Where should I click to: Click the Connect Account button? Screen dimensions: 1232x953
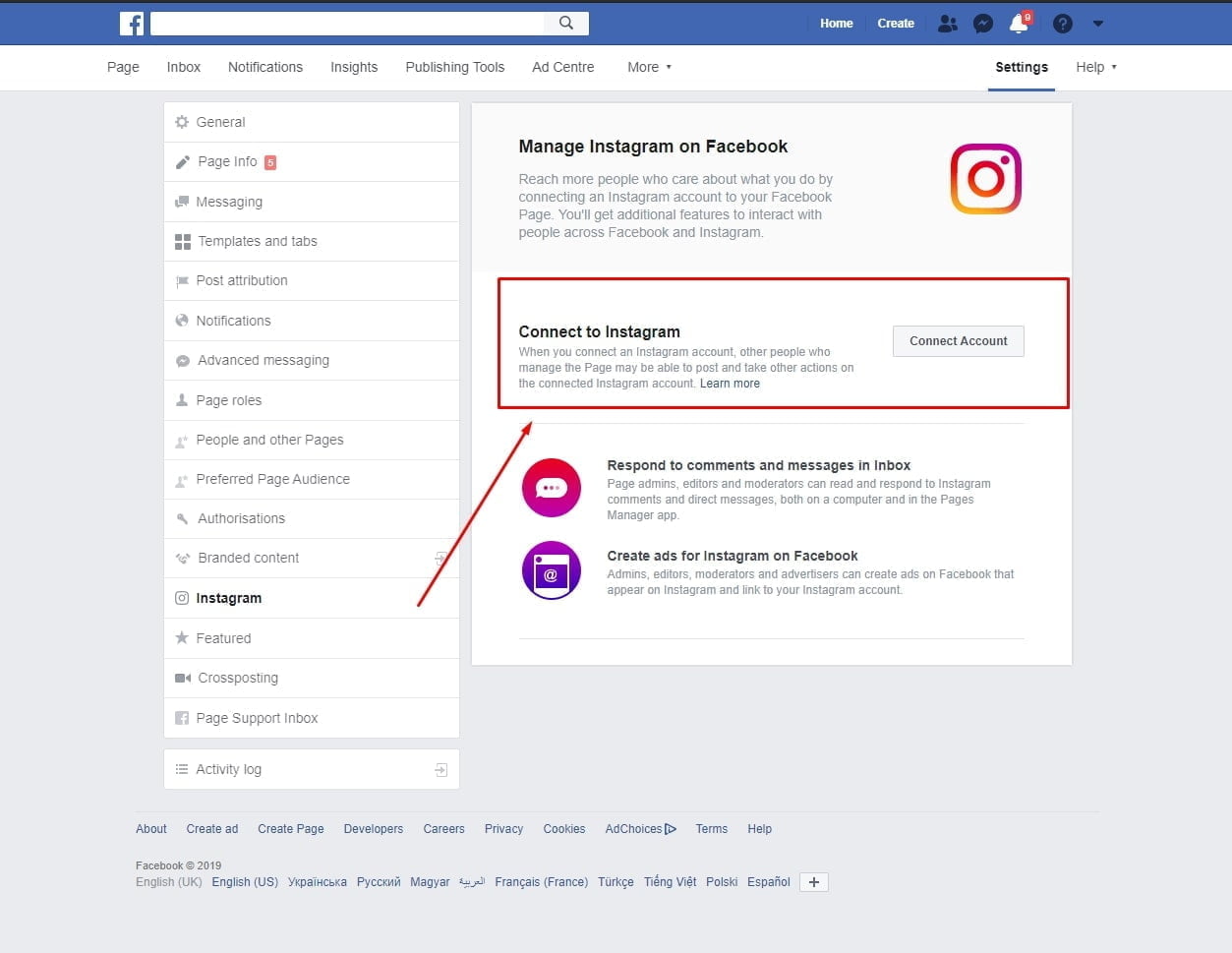click(959, 341)
